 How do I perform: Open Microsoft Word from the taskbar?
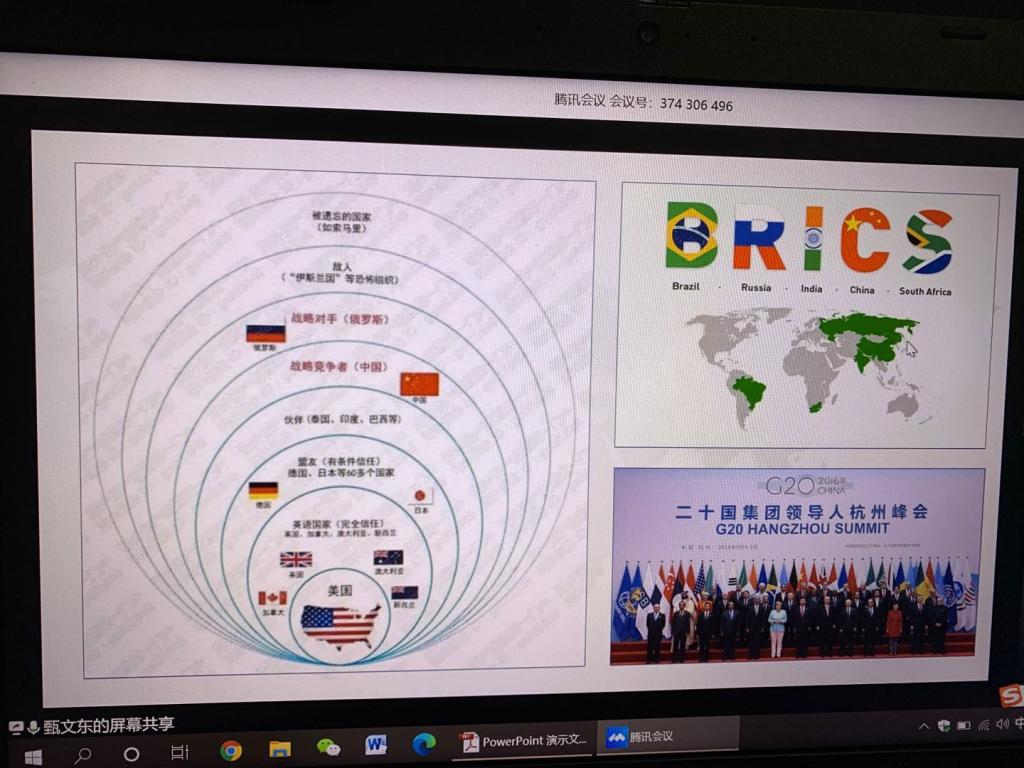pyautogui.click(x=376, y=745)
